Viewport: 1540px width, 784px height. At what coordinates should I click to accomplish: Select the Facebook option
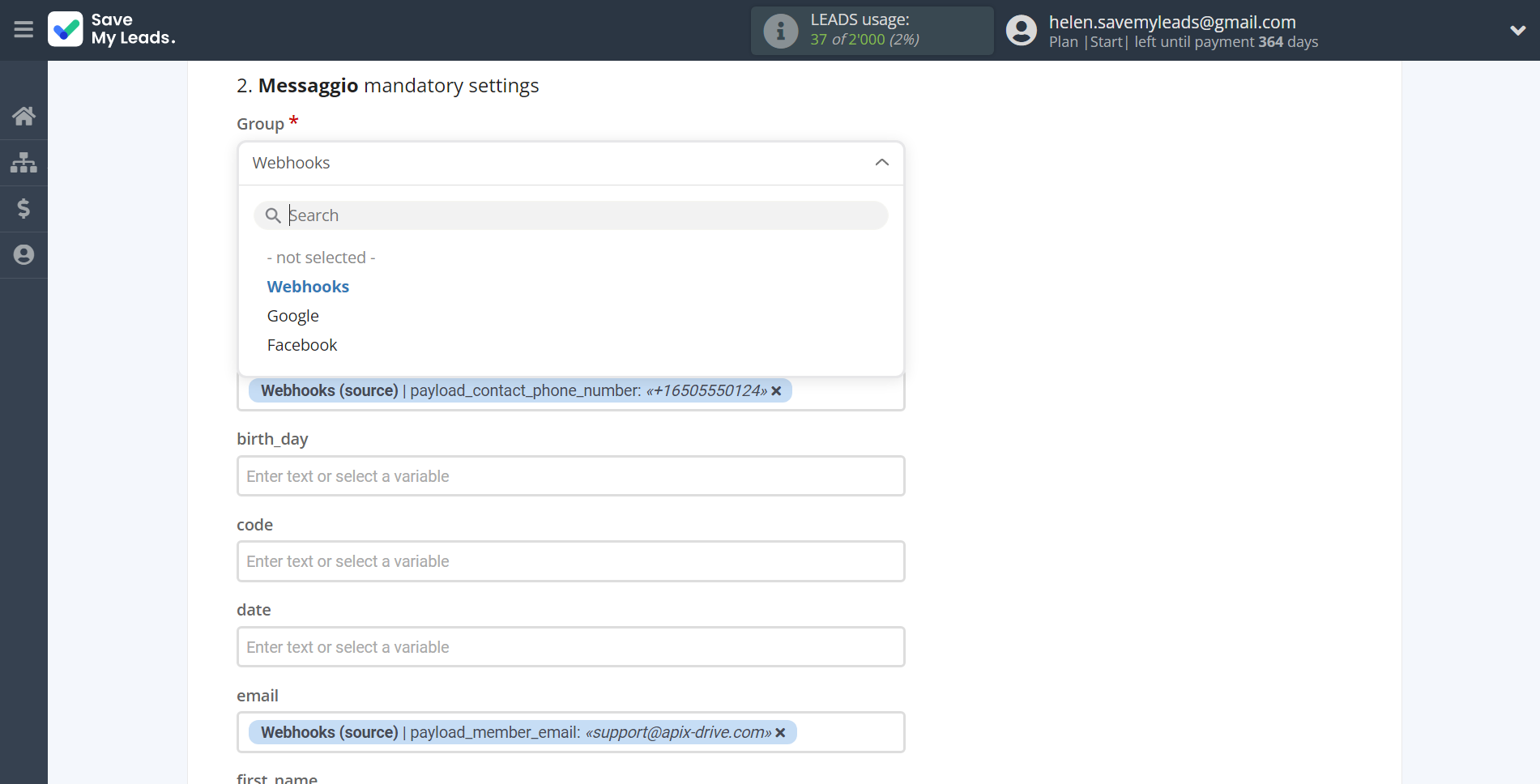click(302, 345)
